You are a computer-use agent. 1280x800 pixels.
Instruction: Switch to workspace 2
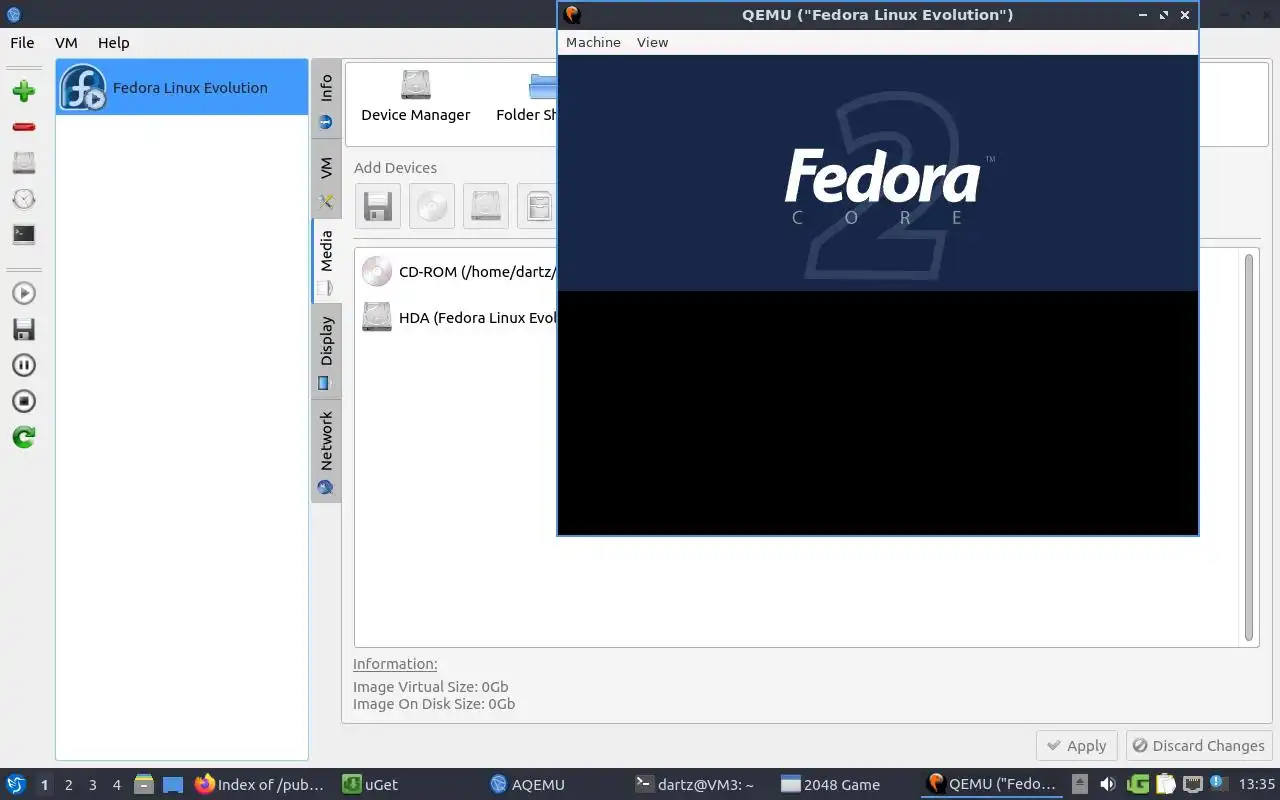point(68,785)
